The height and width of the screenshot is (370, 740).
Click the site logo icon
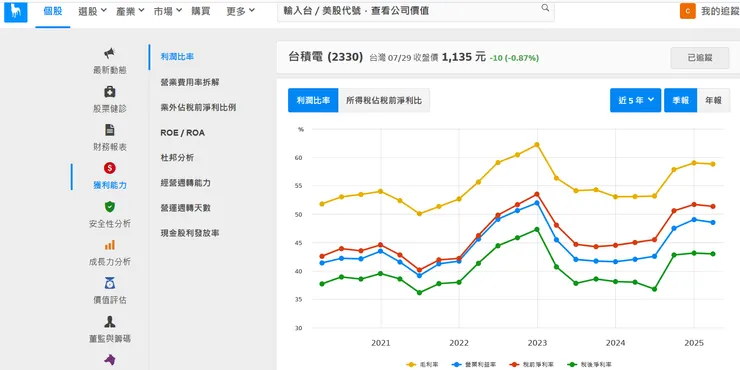pyautogui.click(x=16, y=11)
